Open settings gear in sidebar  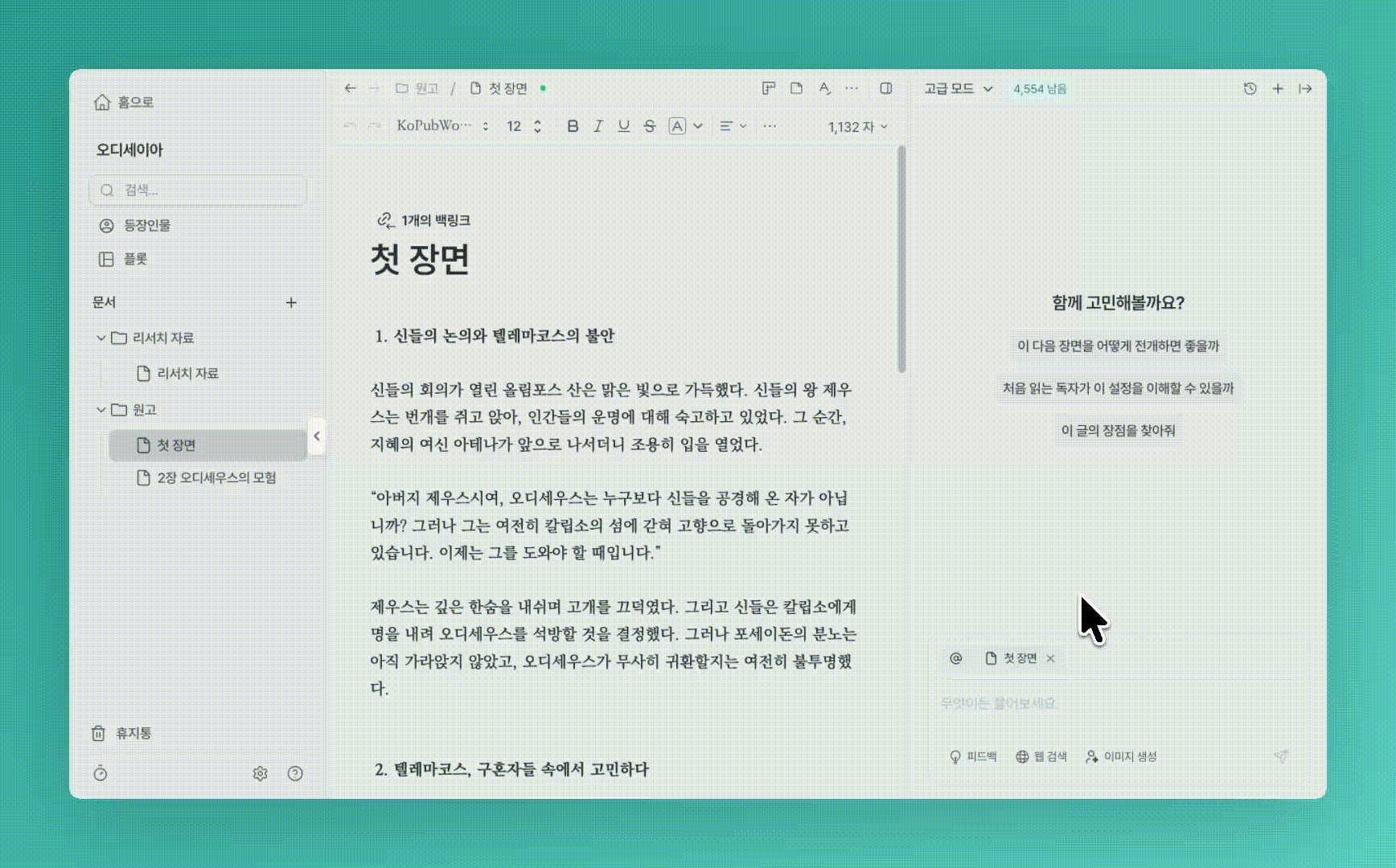(260, 773)
